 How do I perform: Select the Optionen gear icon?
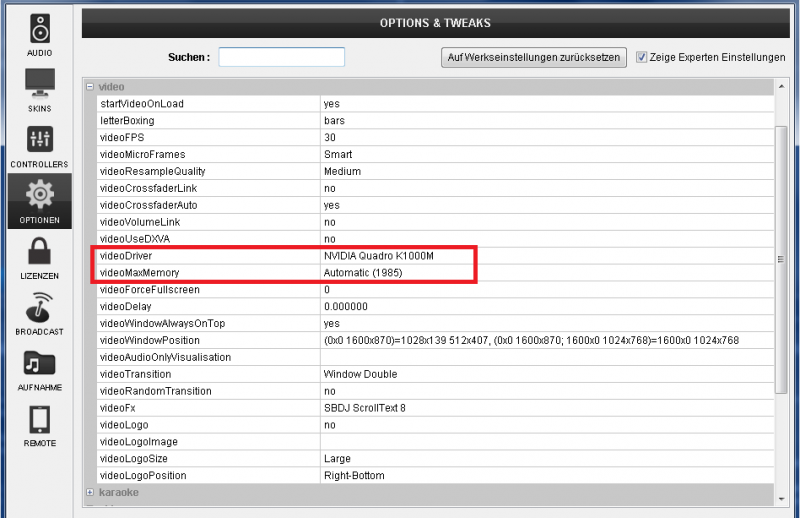40,194
